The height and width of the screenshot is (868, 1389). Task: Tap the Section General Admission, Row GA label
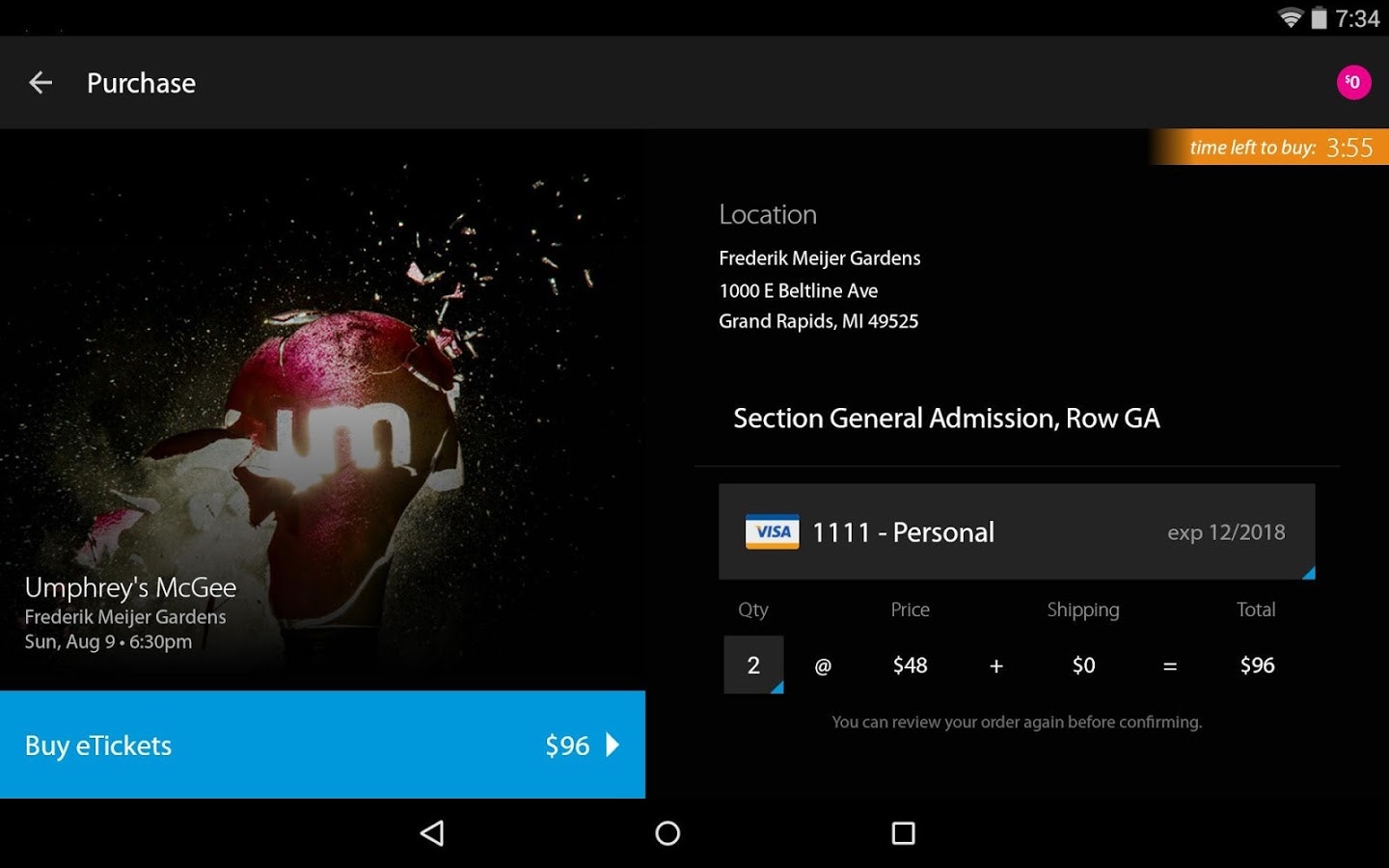click(x=946, y=418)
